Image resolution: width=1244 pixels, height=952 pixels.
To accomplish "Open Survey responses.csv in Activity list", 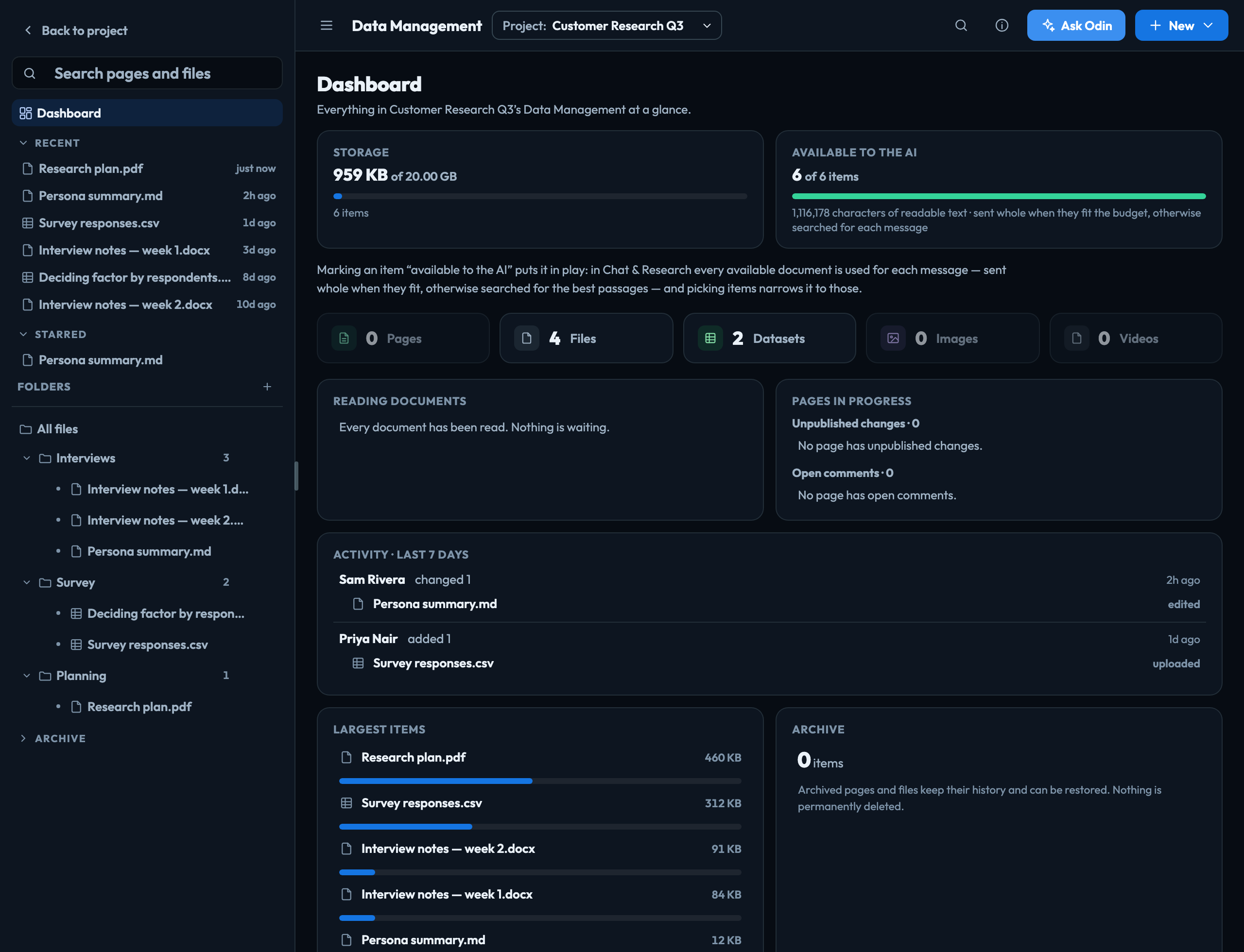I will (433, 663).
